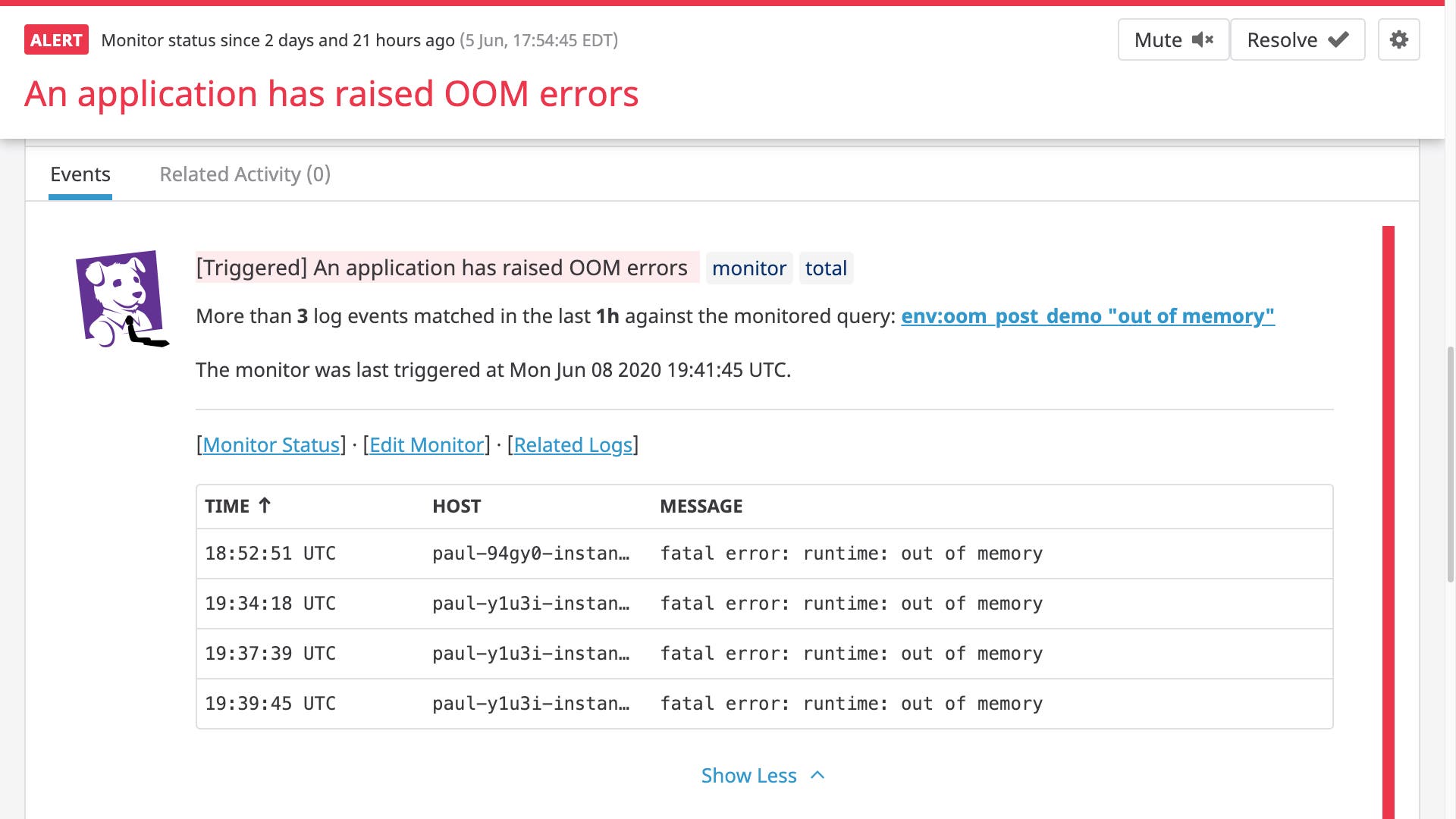The width and height of the screenshot is (1456, 819).
Task: Select the Events tab
Action: tap(80, 174)
